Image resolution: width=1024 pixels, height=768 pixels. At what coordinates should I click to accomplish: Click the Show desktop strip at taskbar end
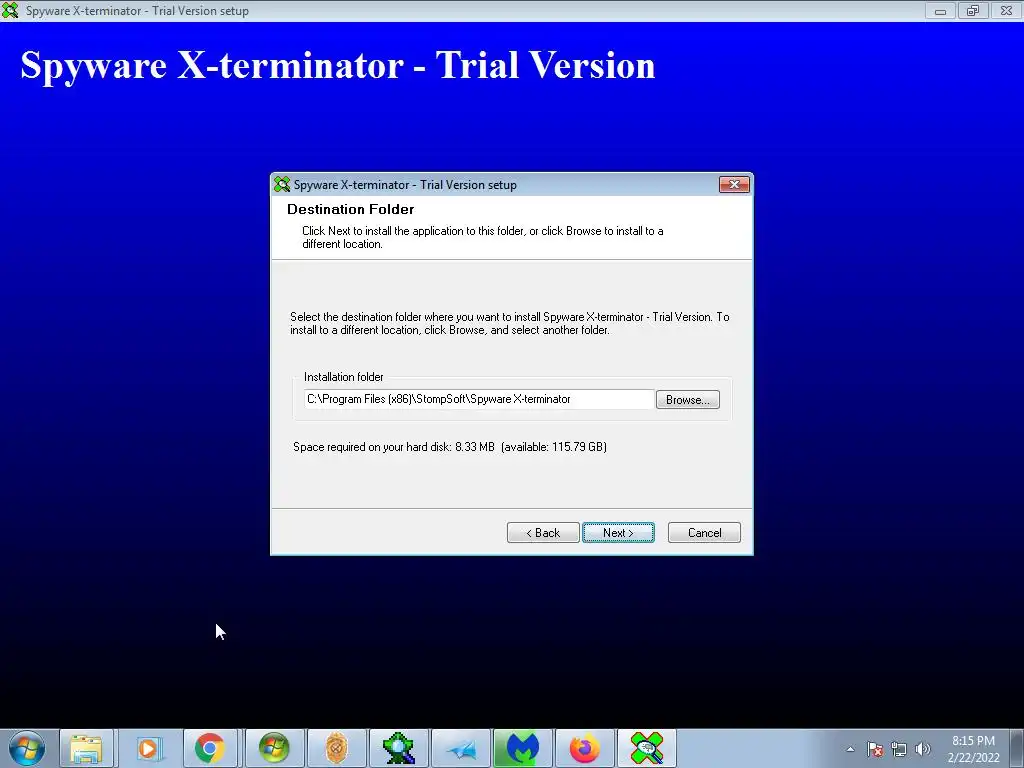coord(1018,748)
